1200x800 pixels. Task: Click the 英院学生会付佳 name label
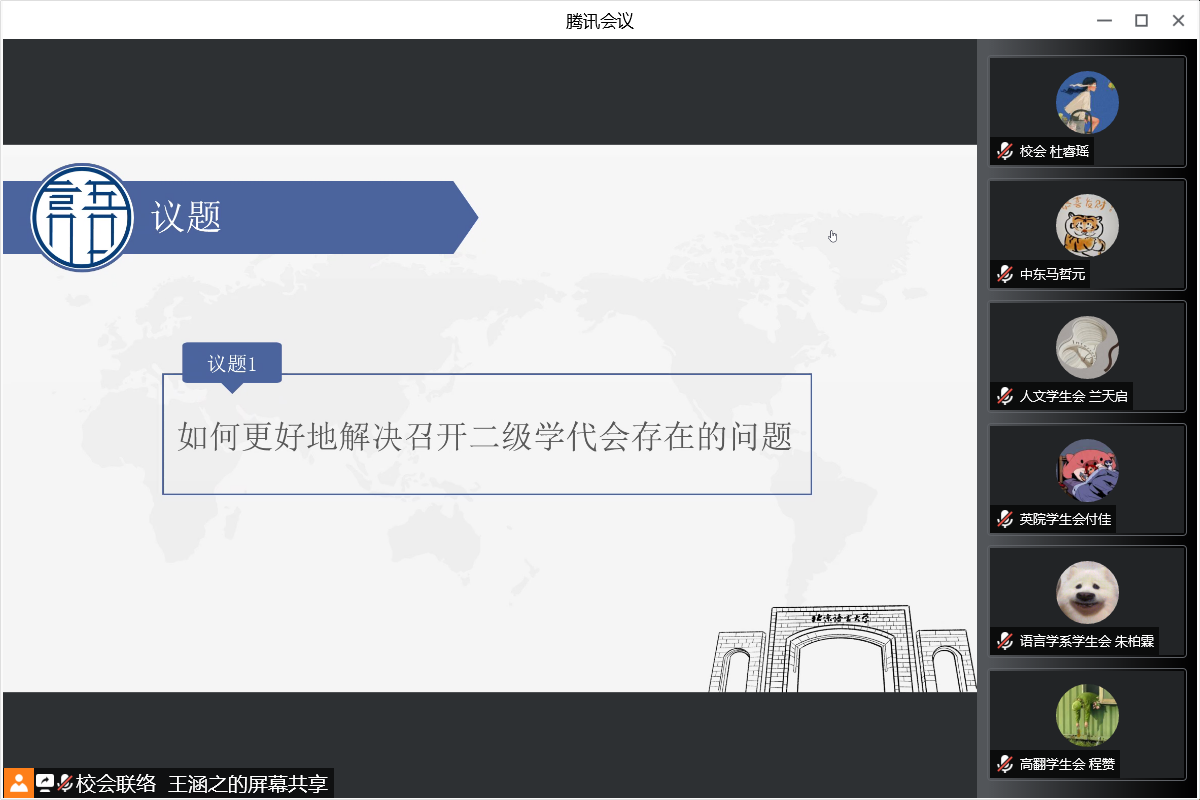(1065, 519)
